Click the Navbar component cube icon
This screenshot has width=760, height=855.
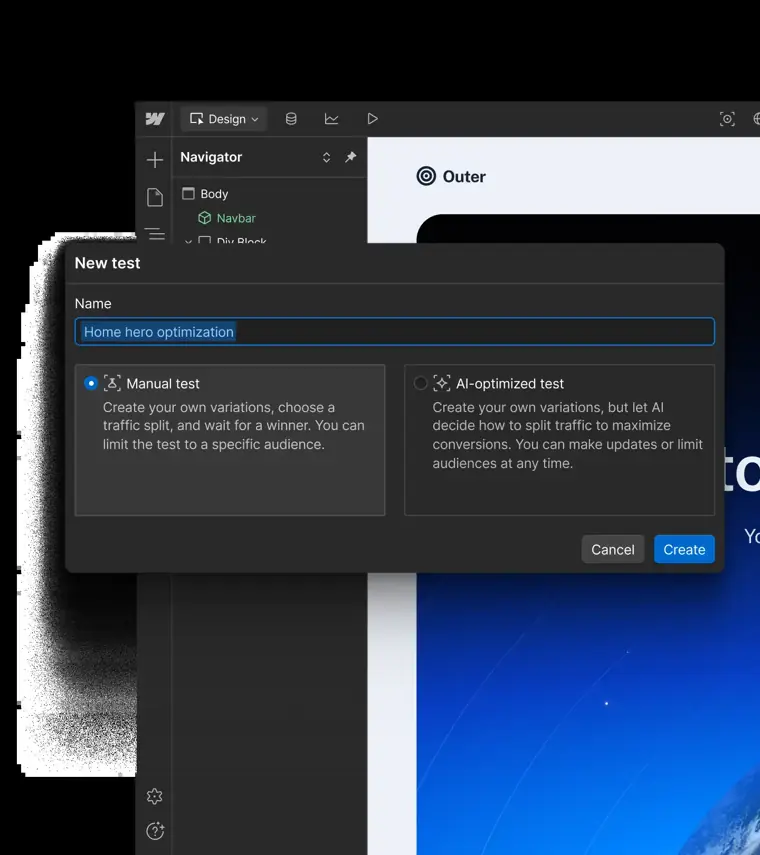[204, 218]
